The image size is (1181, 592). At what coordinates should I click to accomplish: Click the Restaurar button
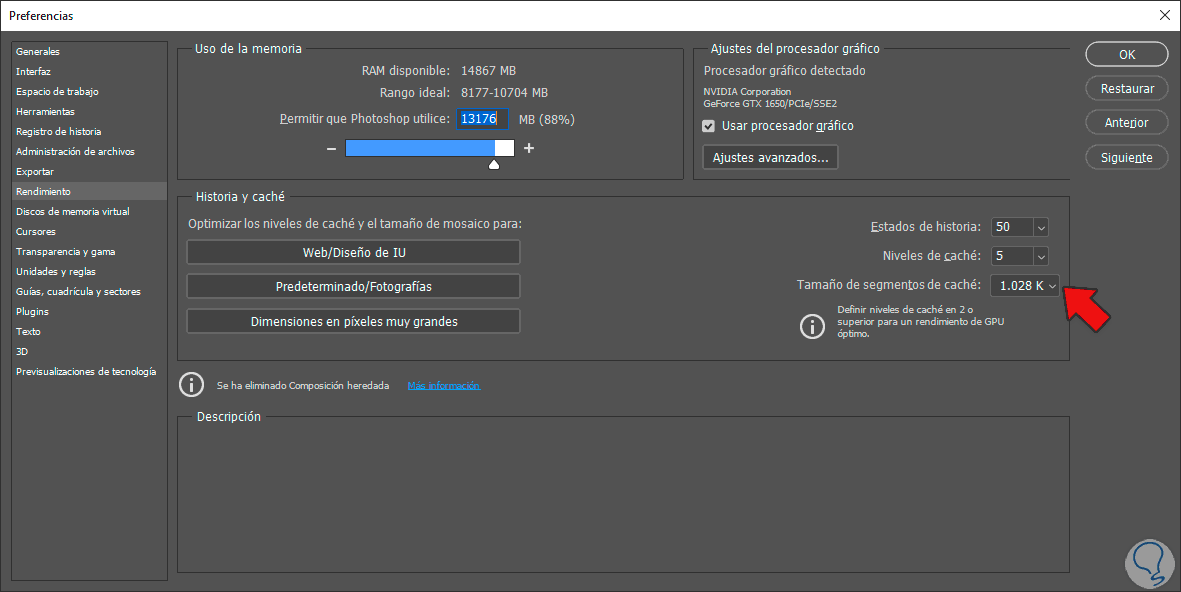click(1127, 89)
